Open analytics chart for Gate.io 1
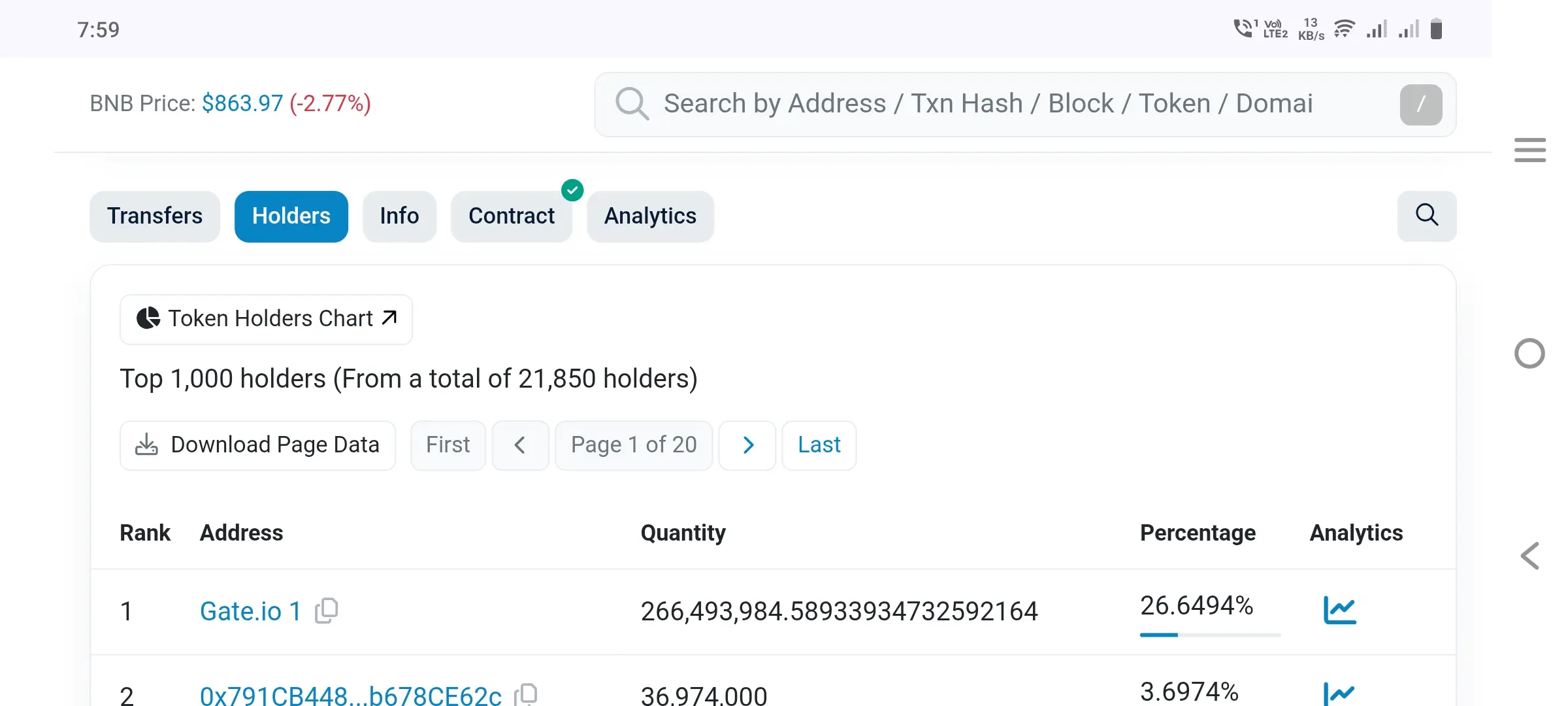 pos(1339,610)
